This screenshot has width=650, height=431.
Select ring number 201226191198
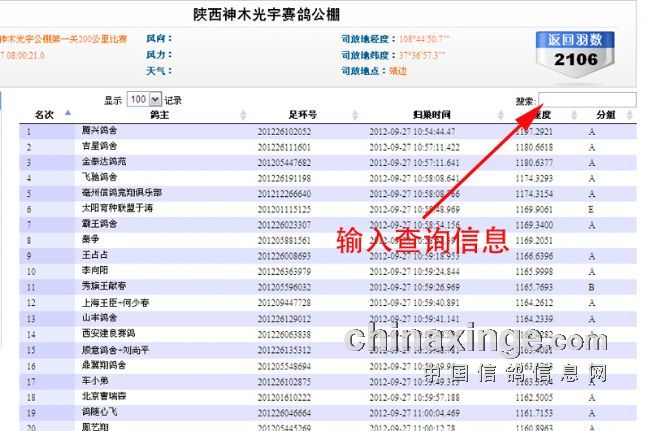284,177
